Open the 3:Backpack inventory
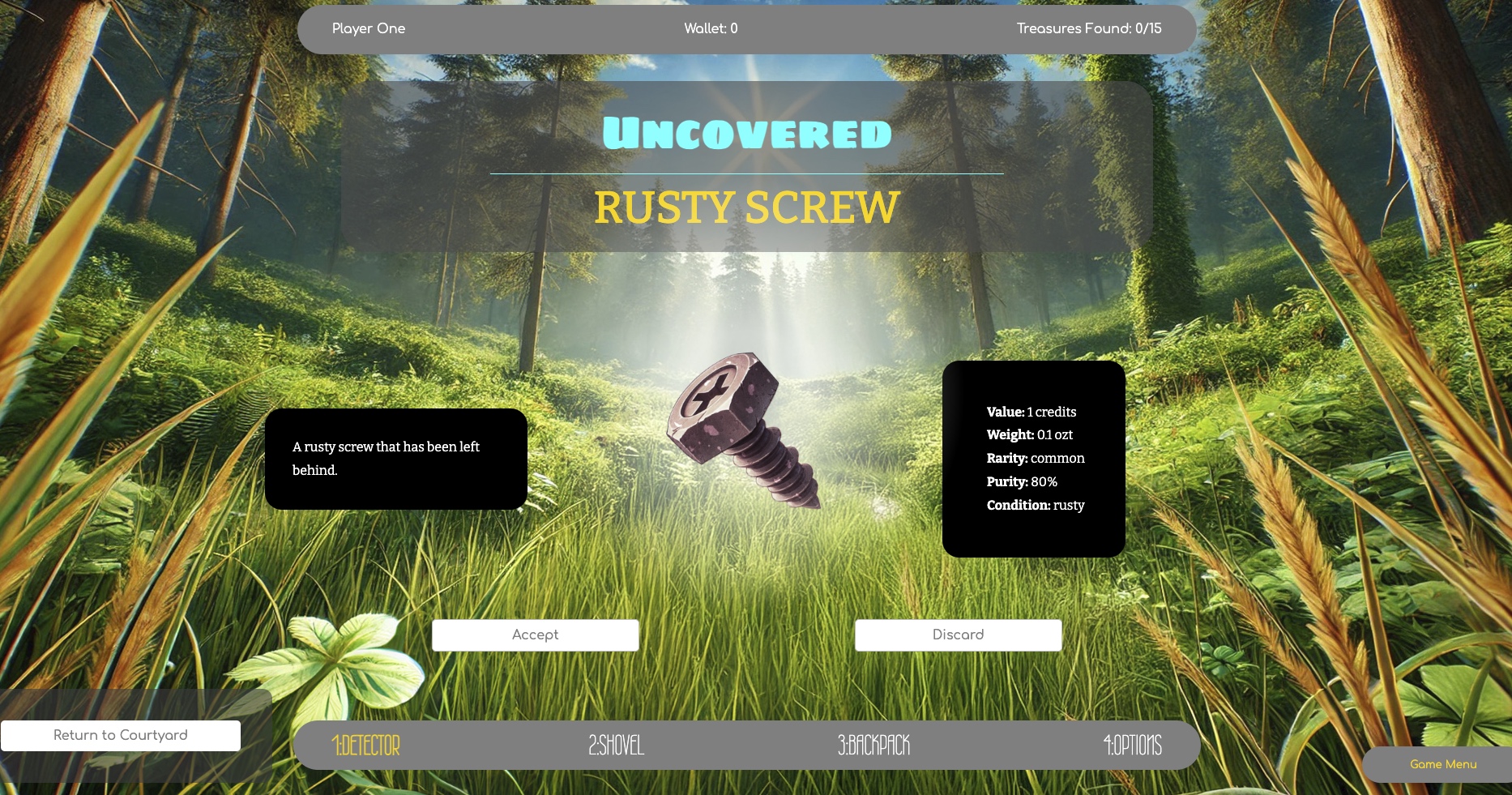The height and width of the screenshot is (795, 1512). 874,746
